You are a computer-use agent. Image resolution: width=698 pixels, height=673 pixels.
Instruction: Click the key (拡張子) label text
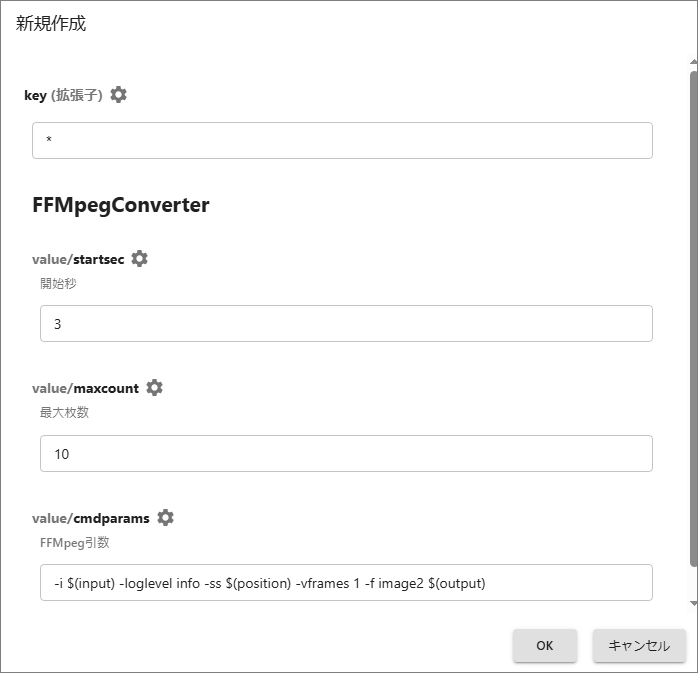pos(64,95)
